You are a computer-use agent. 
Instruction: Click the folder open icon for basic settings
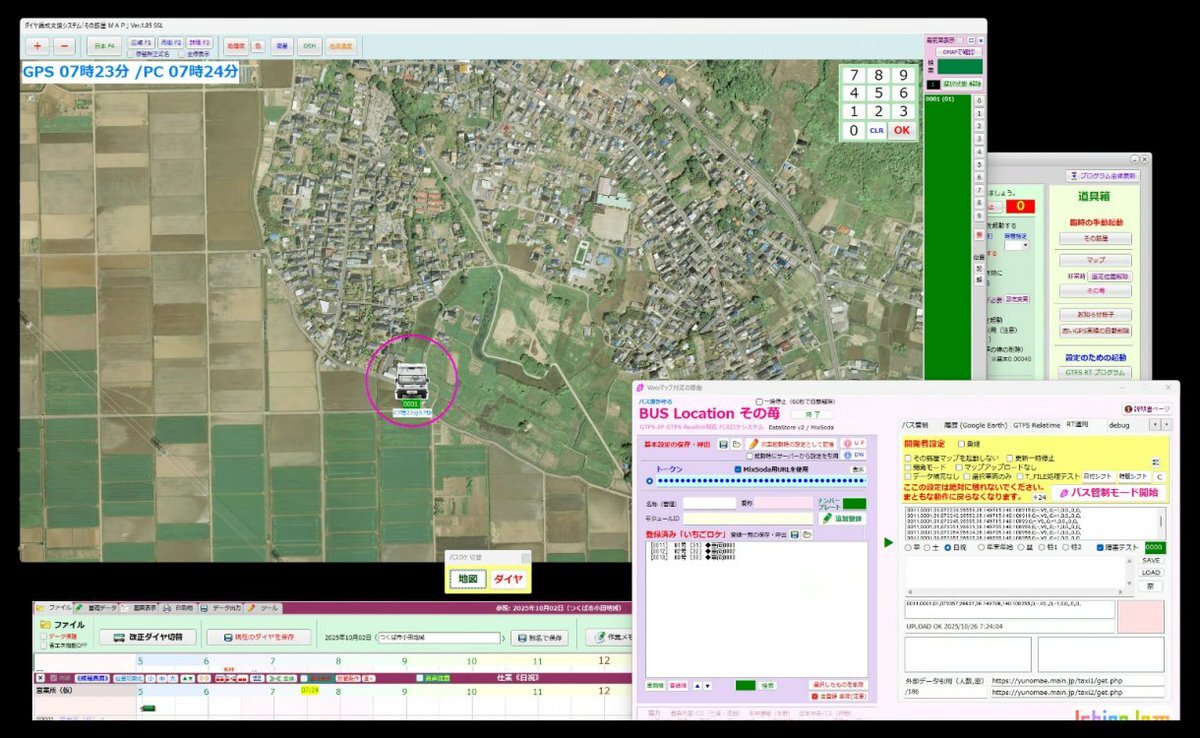pyautogui.click(x=736, y=443)
